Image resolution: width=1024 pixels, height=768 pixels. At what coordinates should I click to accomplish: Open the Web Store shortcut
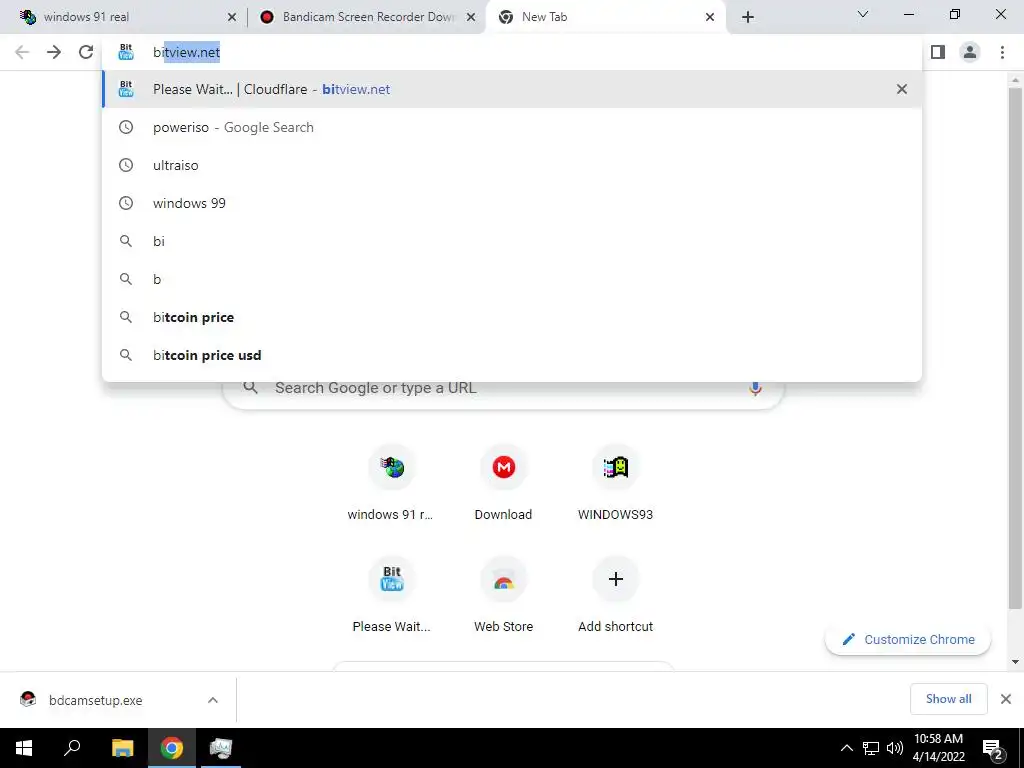tap(503, 595)
